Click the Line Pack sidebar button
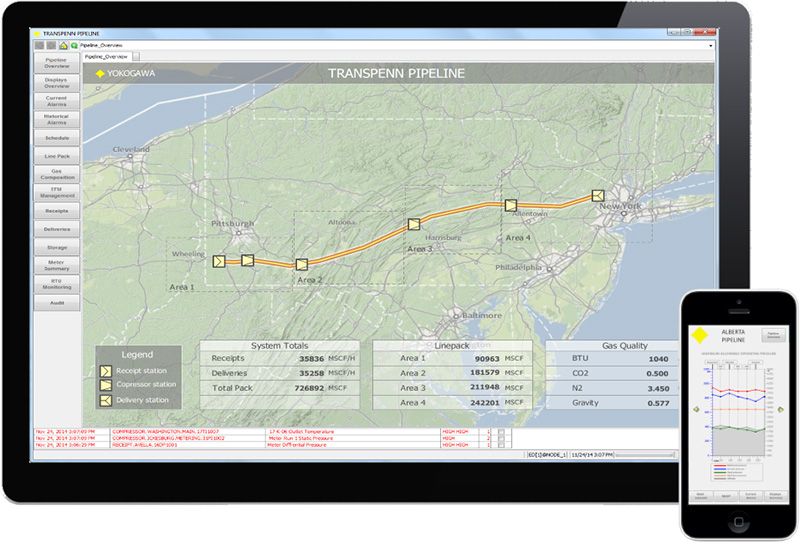Image resolution: width=800 pixels, height=543 pixels. (56, 156)
